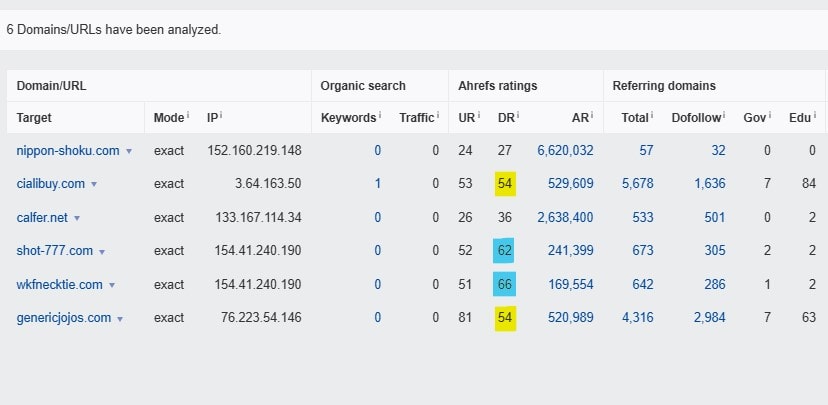
Task: Expand dropdown arrow next to wkfnecktie.com
Action: [x=112, y=286]
